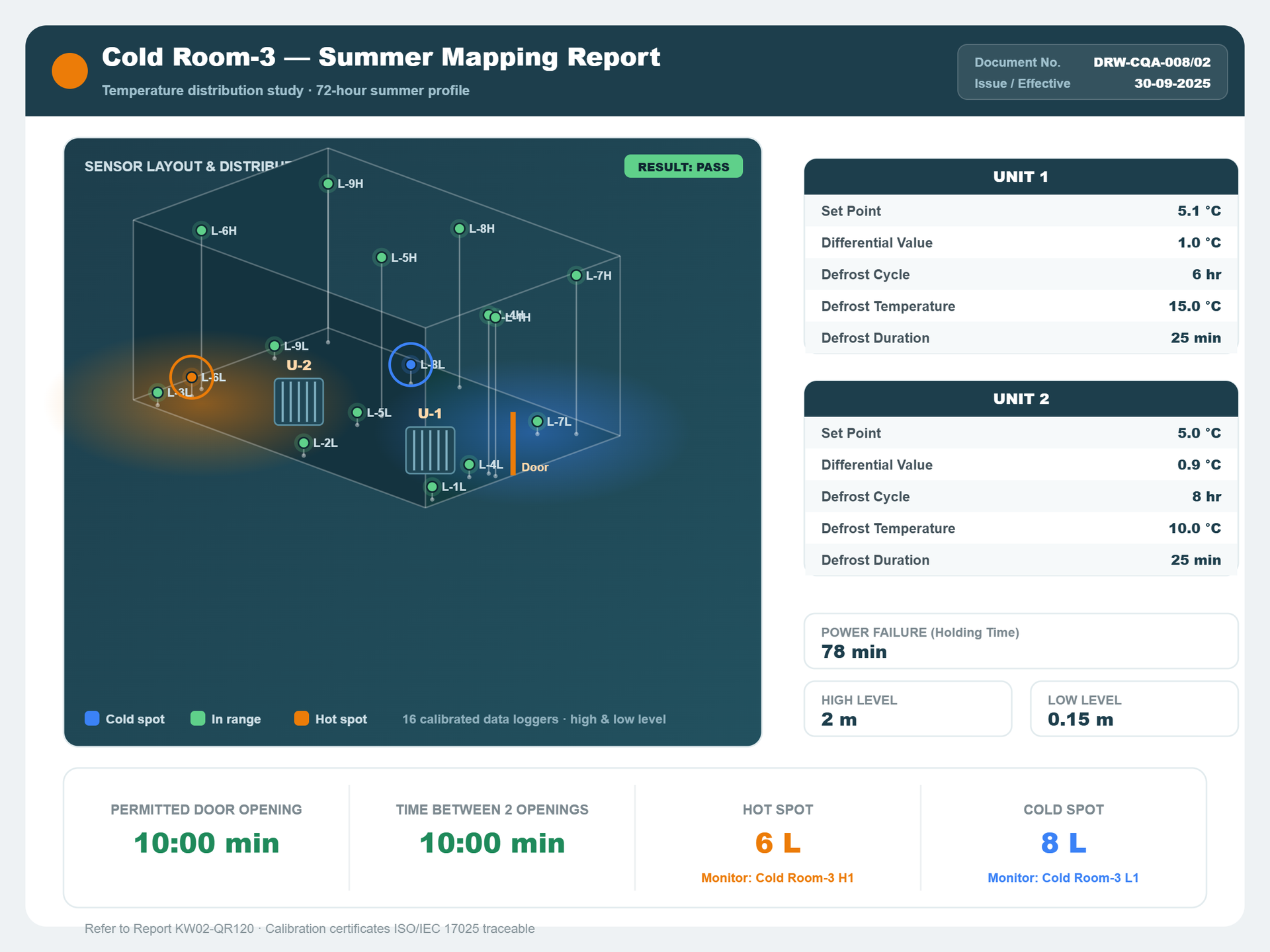1270x952 pixels.
Task: Click the UNIT 1 table header
Action: pyautogui.click(x=1021, y=177)
